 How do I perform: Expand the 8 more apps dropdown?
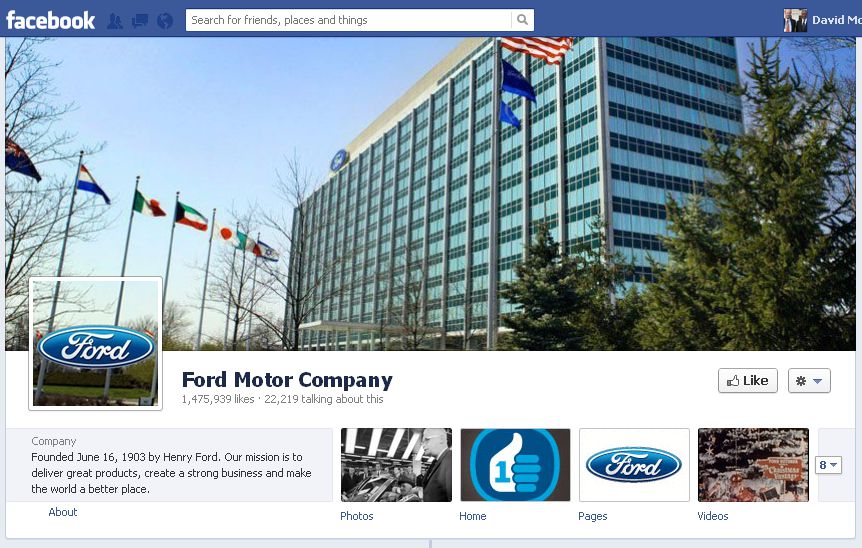click(x=828, y=465)
